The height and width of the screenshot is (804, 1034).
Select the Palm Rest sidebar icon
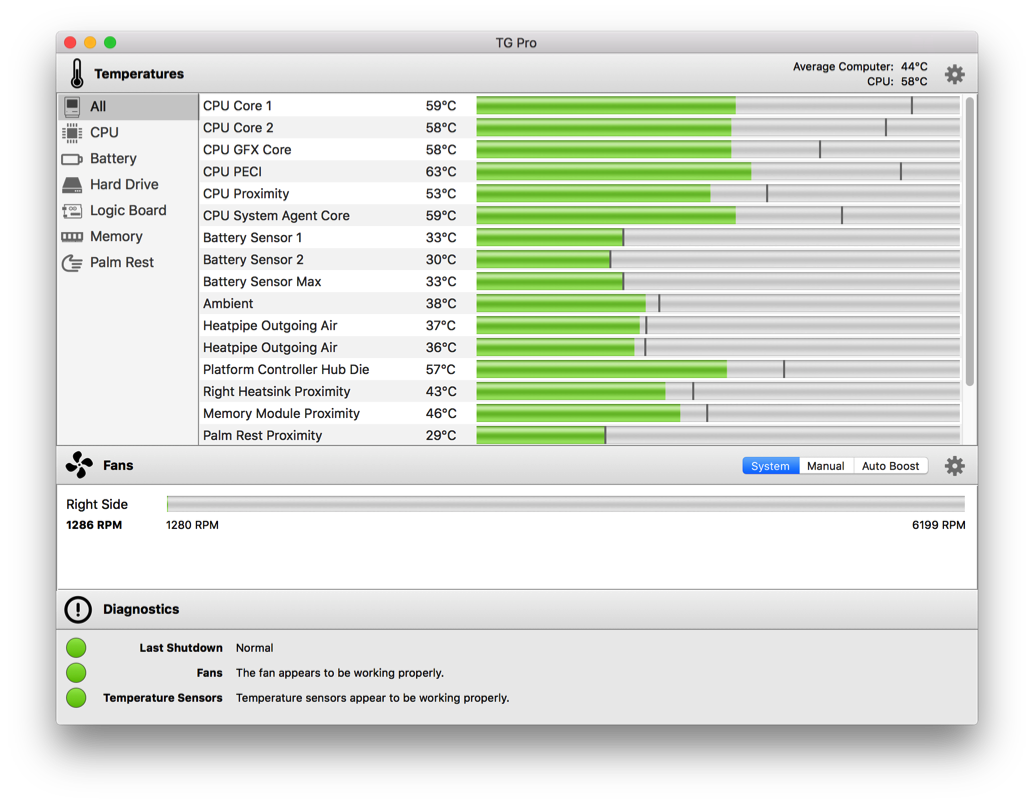pyautogui.click(x=72, y=263)
